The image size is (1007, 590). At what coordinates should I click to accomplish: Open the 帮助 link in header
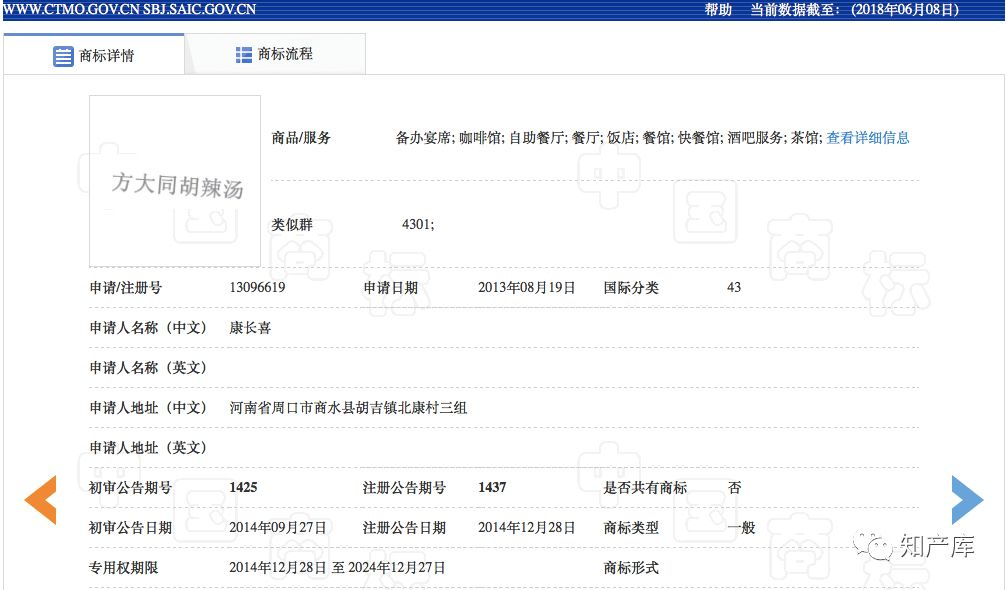click(x=718, y=10)
